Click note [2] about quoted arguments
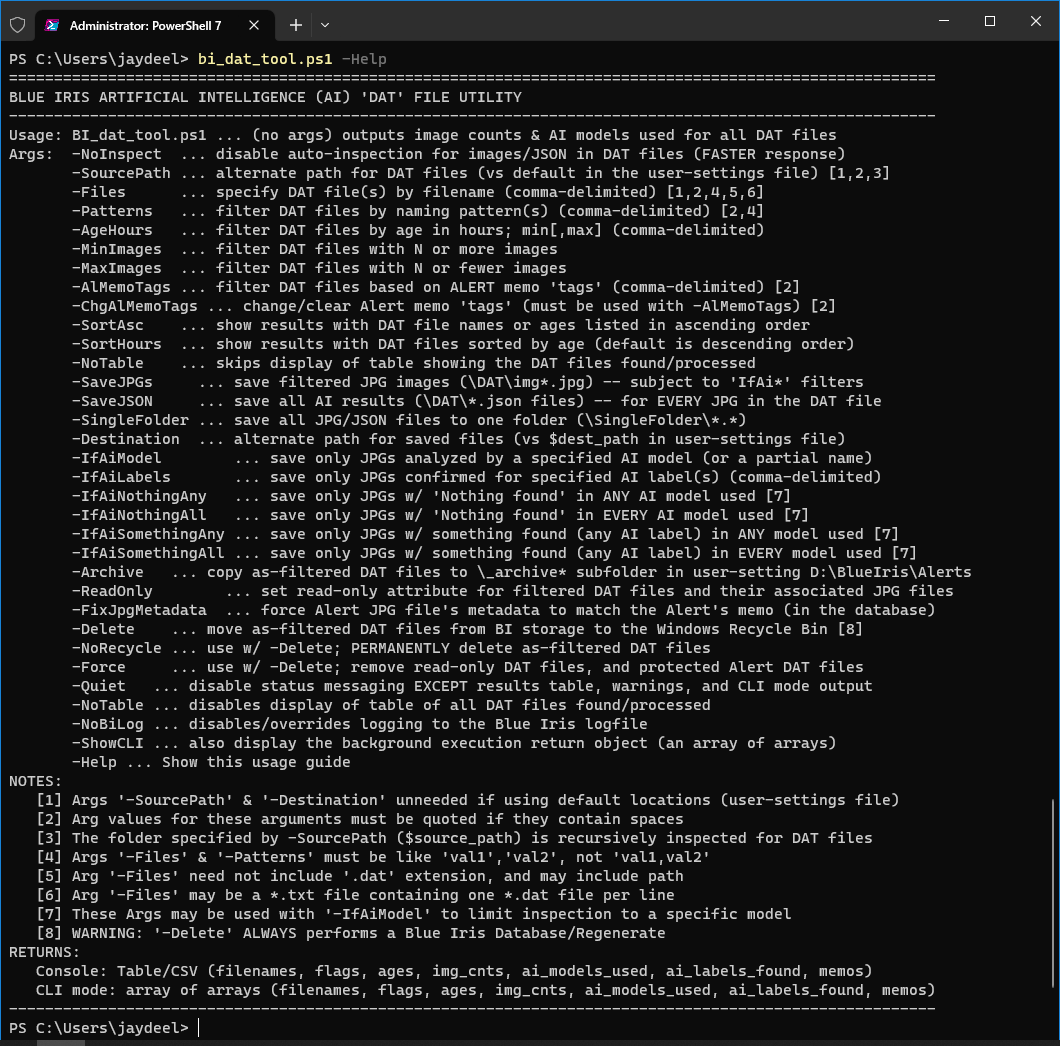Image resolution: width=1060 pixels, height=1046 pixels. tap(360, 818)
